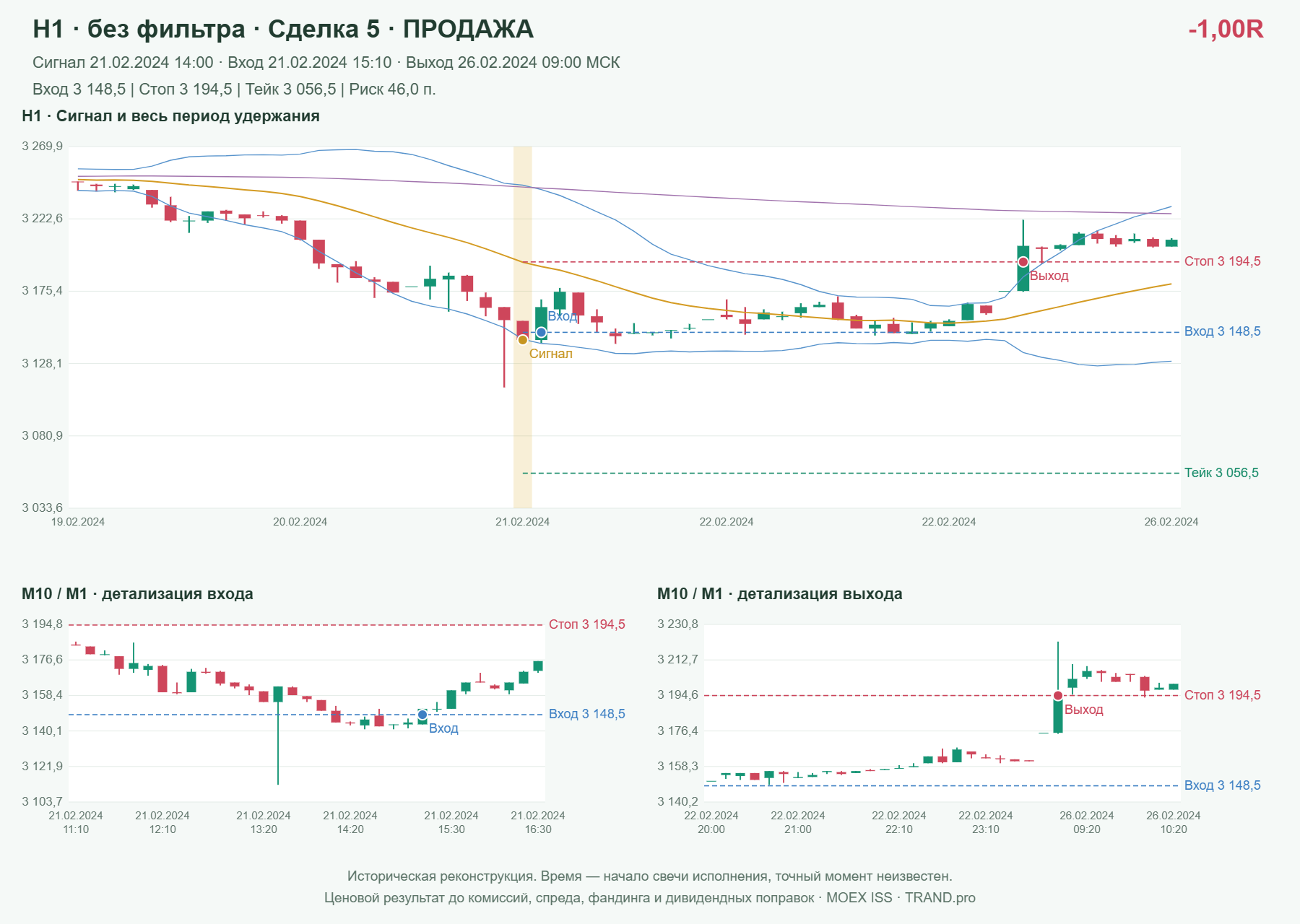1300x924 pixels.
Task: Click the blue Вход marker on H1 chart
Action: (541, 333)
